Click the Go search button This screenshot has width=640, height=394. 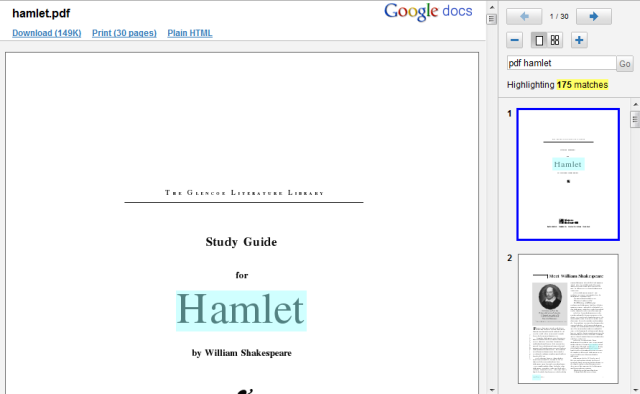click(x=624, y=64)
